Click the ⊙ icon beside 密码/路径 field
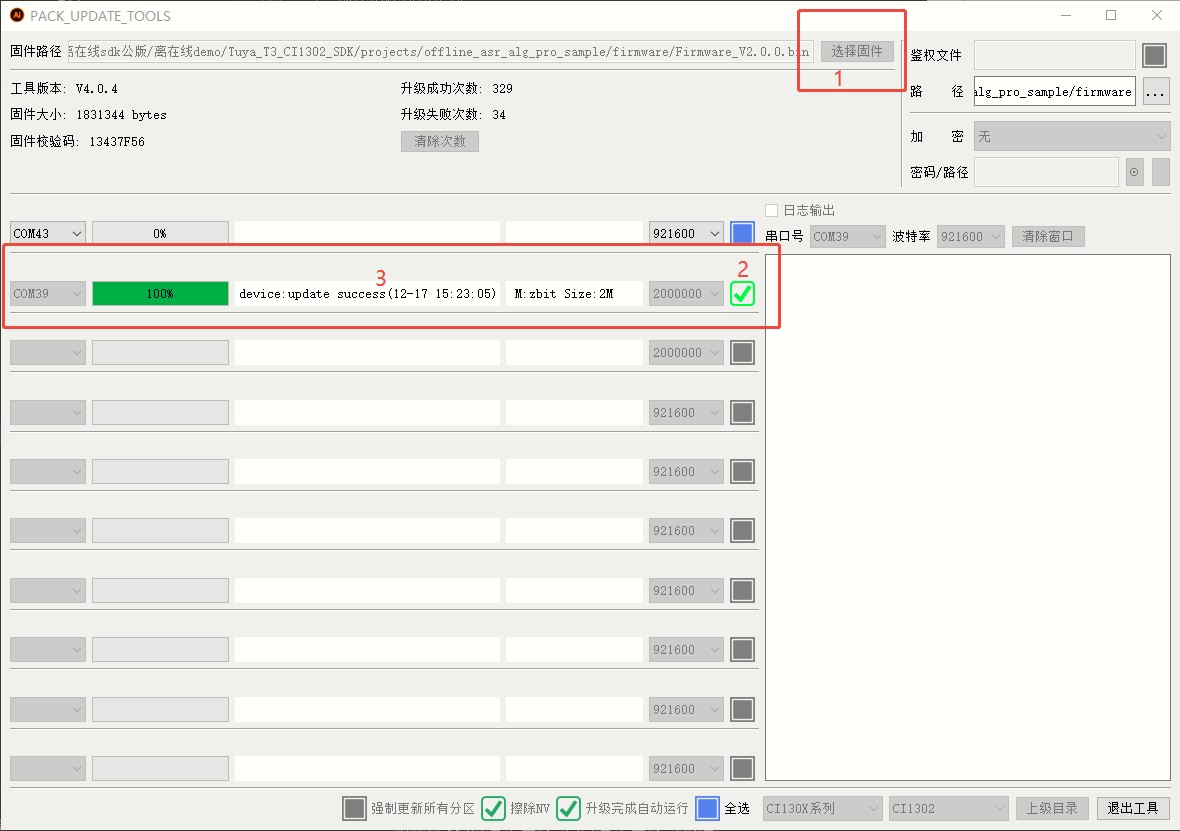Viewport: 1180px width, 831px height. pyautogui.click(x=1134, y=172)
